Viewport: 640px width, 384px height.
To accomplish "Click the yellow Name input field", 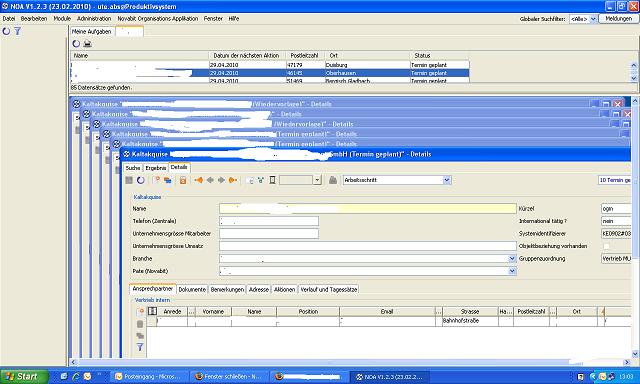I will click(368, 209).
